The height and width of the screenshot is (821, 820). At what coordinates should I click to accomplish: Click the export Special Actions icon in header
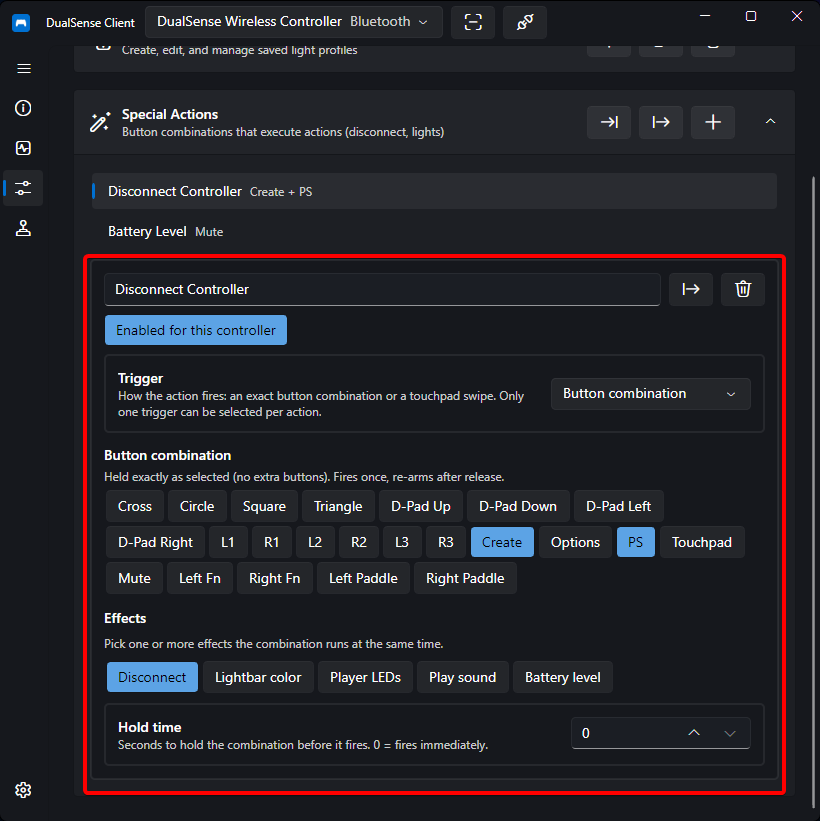click(x=661, y=123)
